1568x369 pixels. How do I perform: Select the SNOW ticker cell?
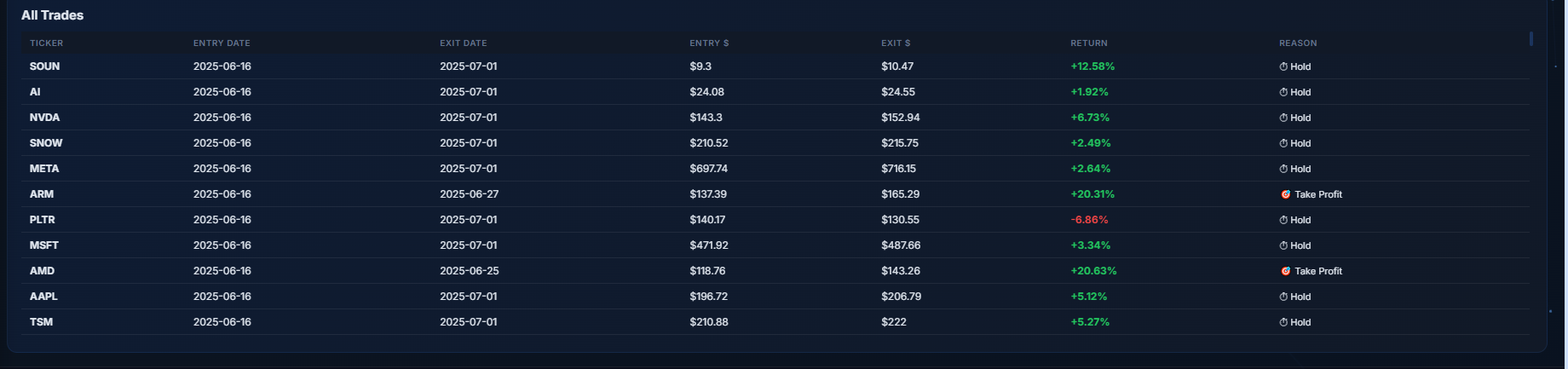(x=46, y=143)
